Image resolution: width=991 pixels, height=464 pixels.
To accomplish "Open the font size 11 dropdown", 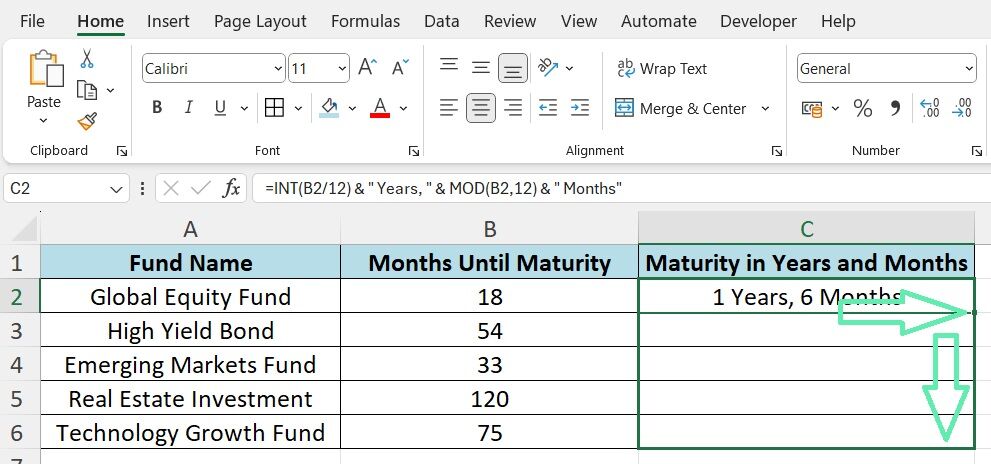I will click(343, 68).
